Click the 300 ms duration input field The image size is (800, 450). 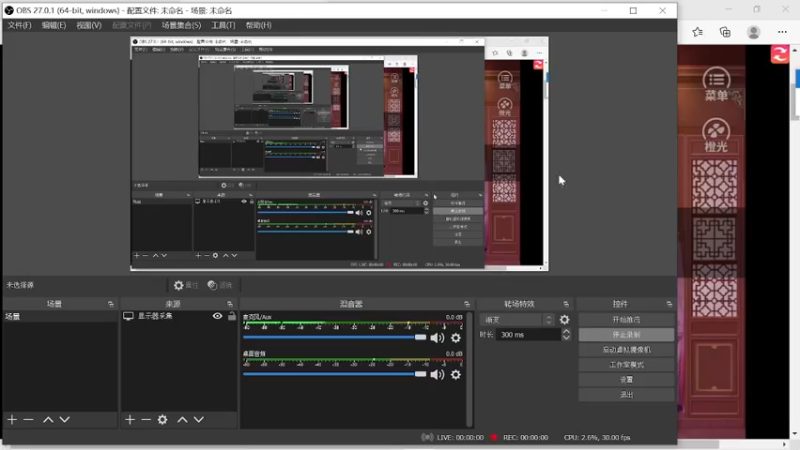coord(529,335)
